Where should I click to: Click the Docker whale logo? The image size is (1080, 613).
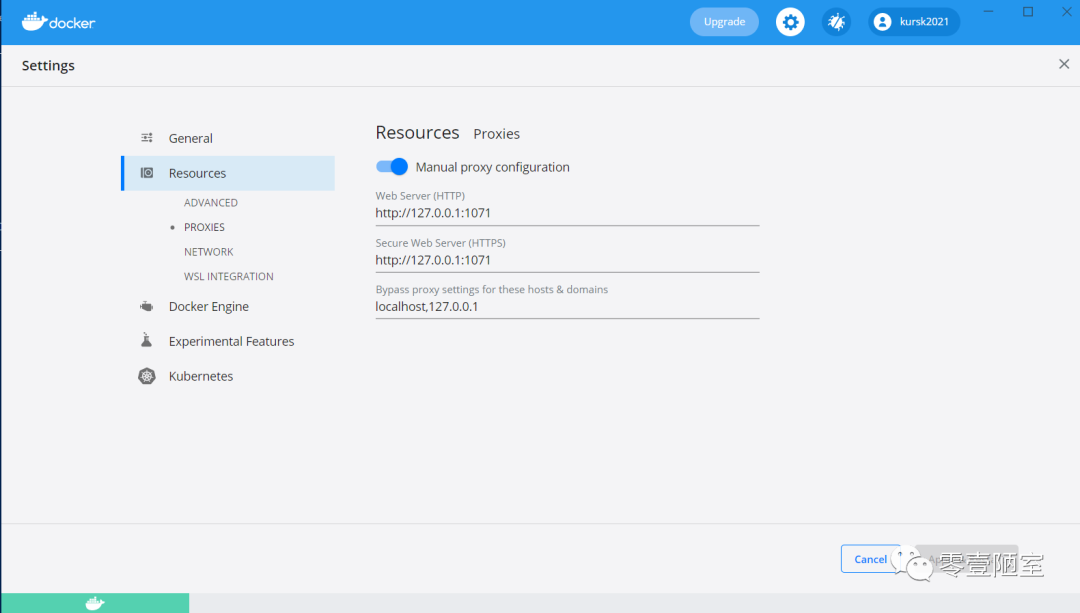pyautogui.click(x=58, y=22)
